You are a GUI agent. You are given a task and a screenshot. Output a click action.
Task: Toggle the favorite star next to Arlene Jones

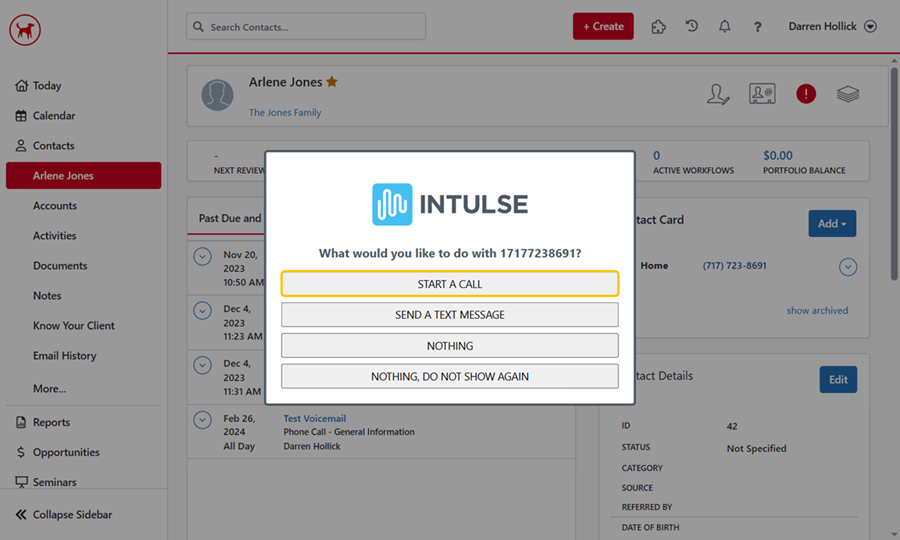coord(332,82)
